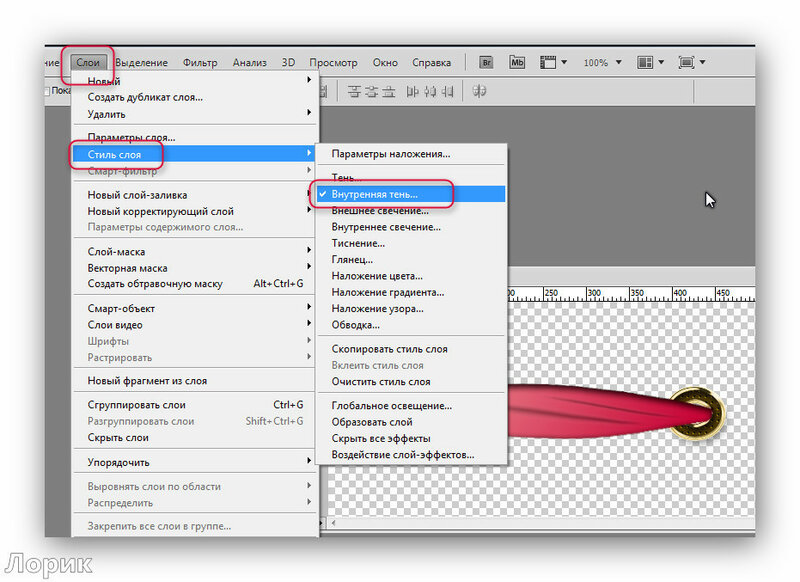
Task: Open the Анализ menu
Action: tap(249, 62)
